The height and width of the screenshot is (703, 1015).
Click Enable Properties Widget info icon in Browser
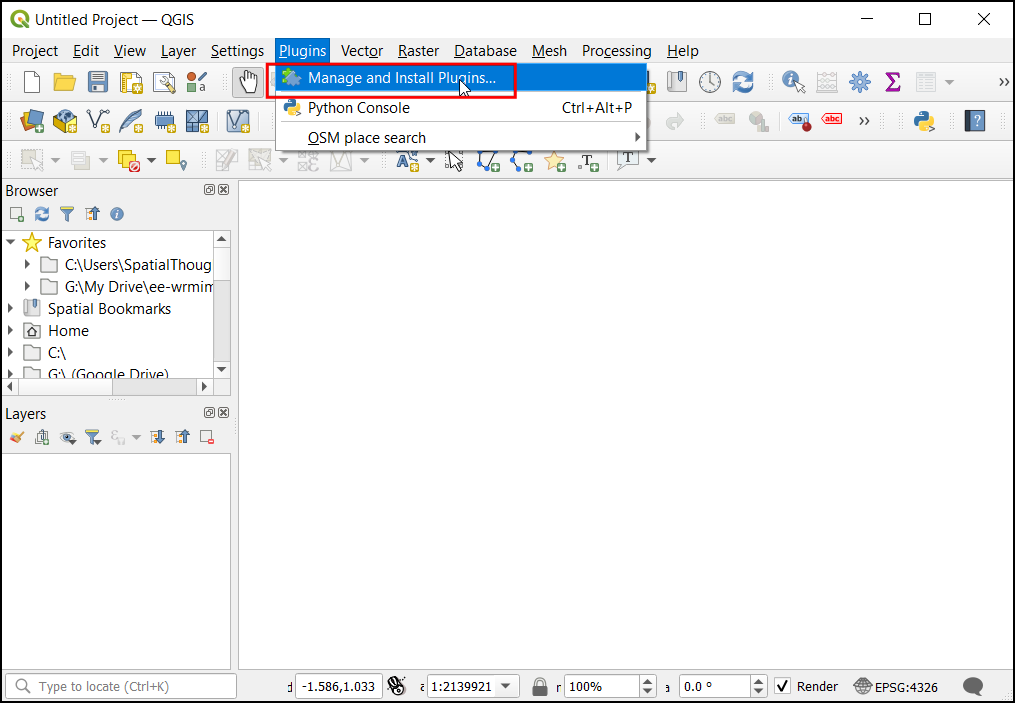pos(117,214)
